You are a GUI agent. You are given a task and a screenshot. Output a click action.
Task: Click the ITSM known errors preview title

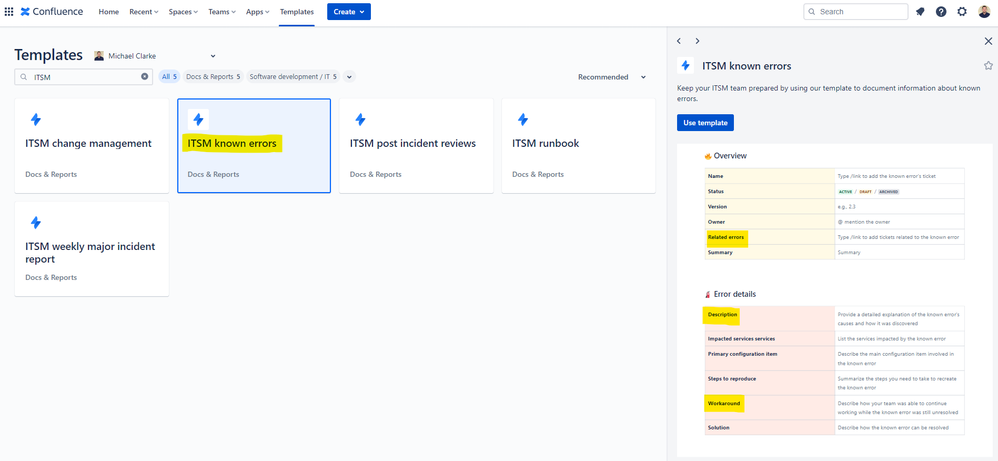tap(747, 66)
